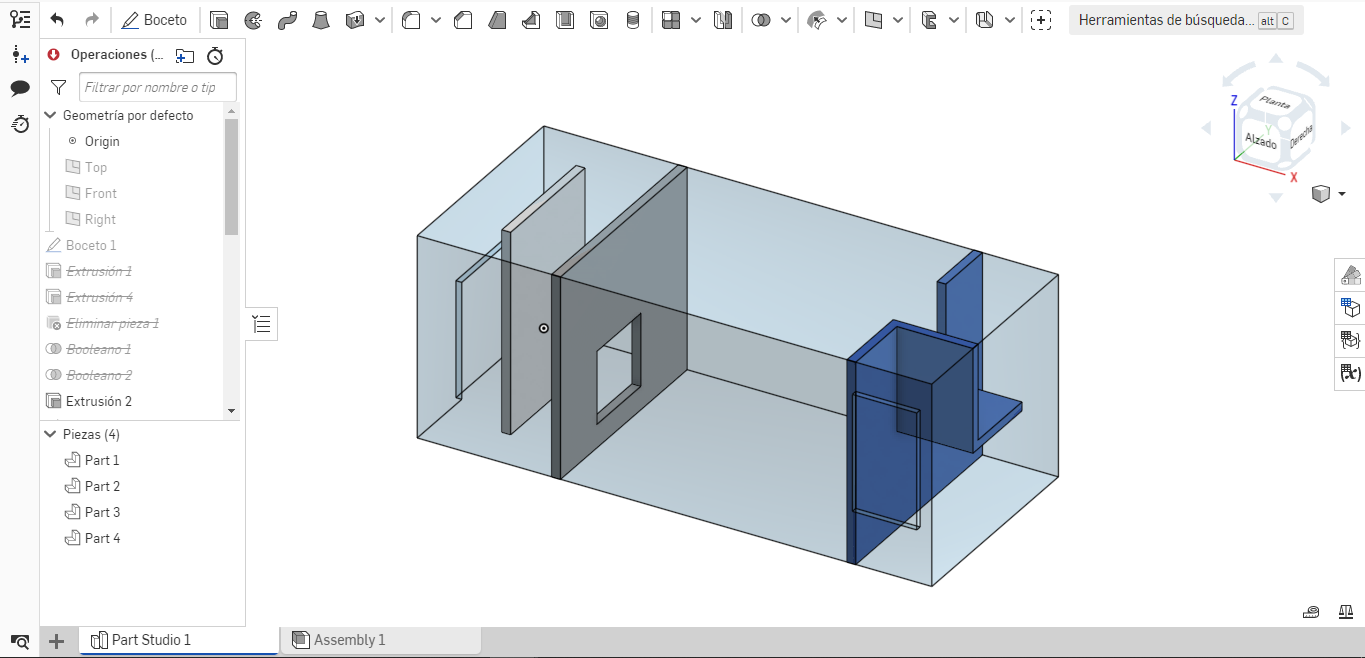
Task: Undo the last action
Action: 57,20
